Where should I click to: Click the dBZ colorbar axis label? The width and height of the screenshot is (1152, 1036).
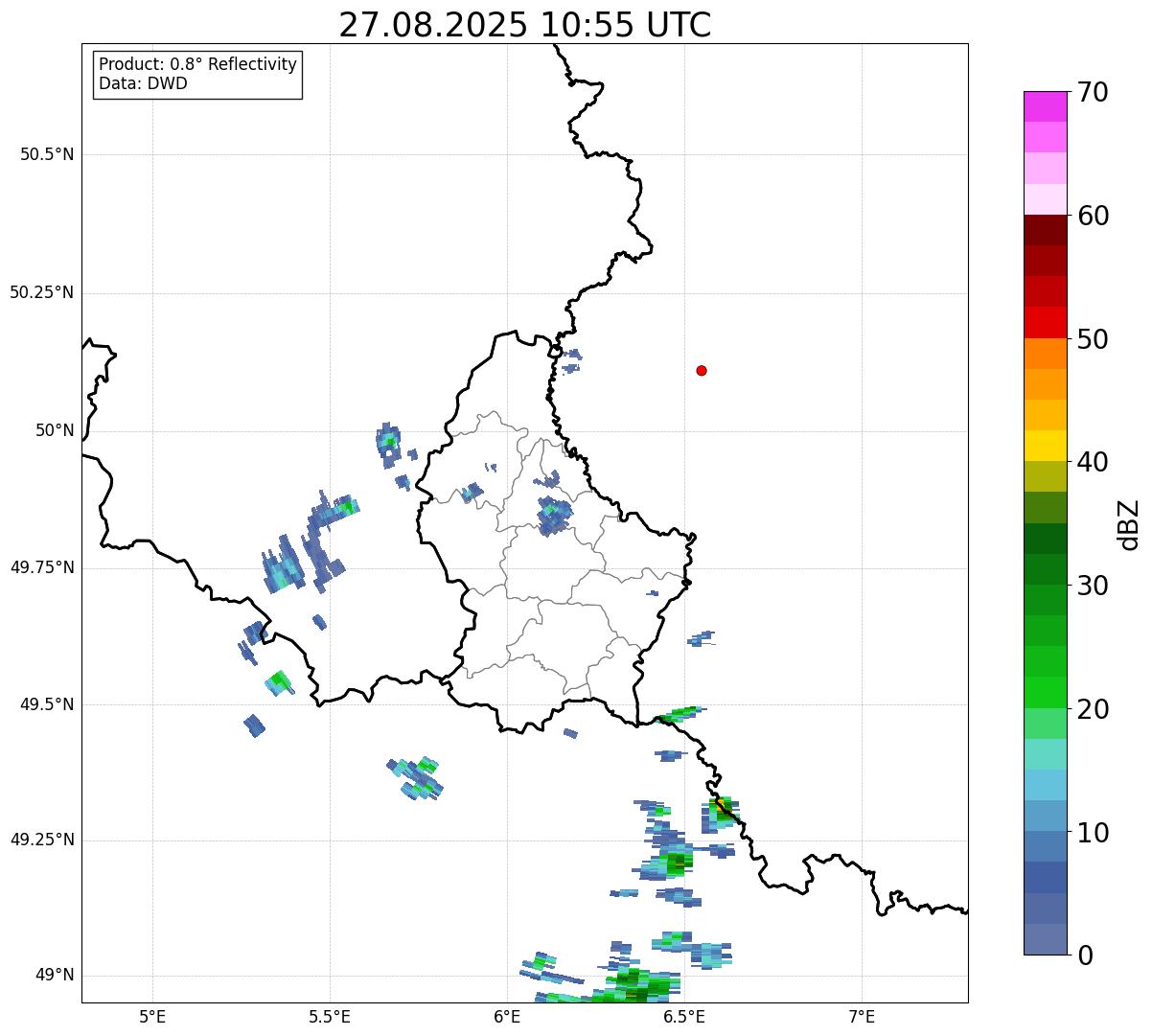pyautogui.click(x=1129, y=524)
